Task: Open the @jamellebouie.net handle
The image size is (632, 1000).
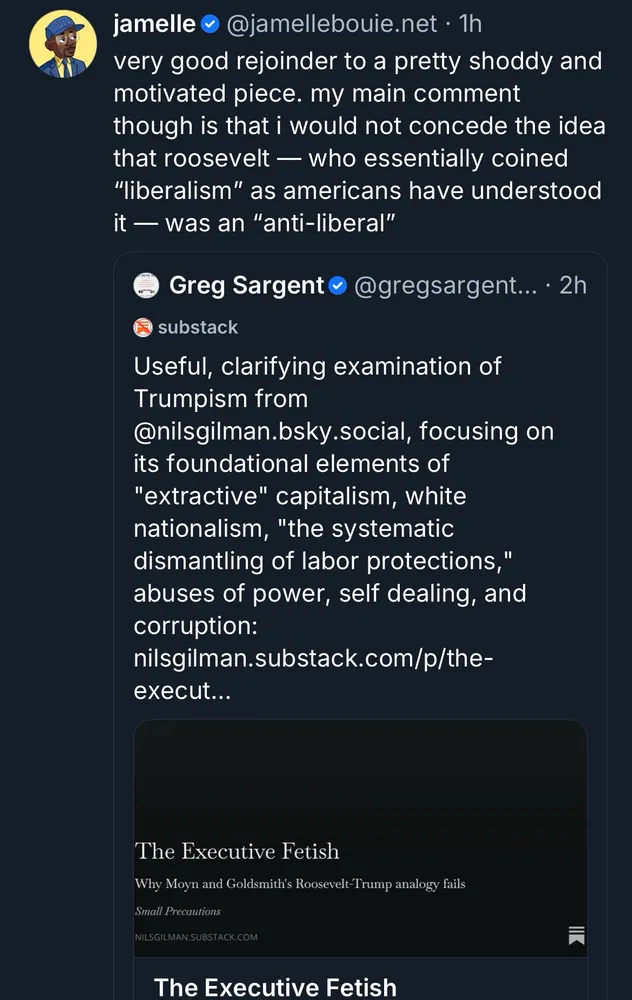Action: coord(335,24)
